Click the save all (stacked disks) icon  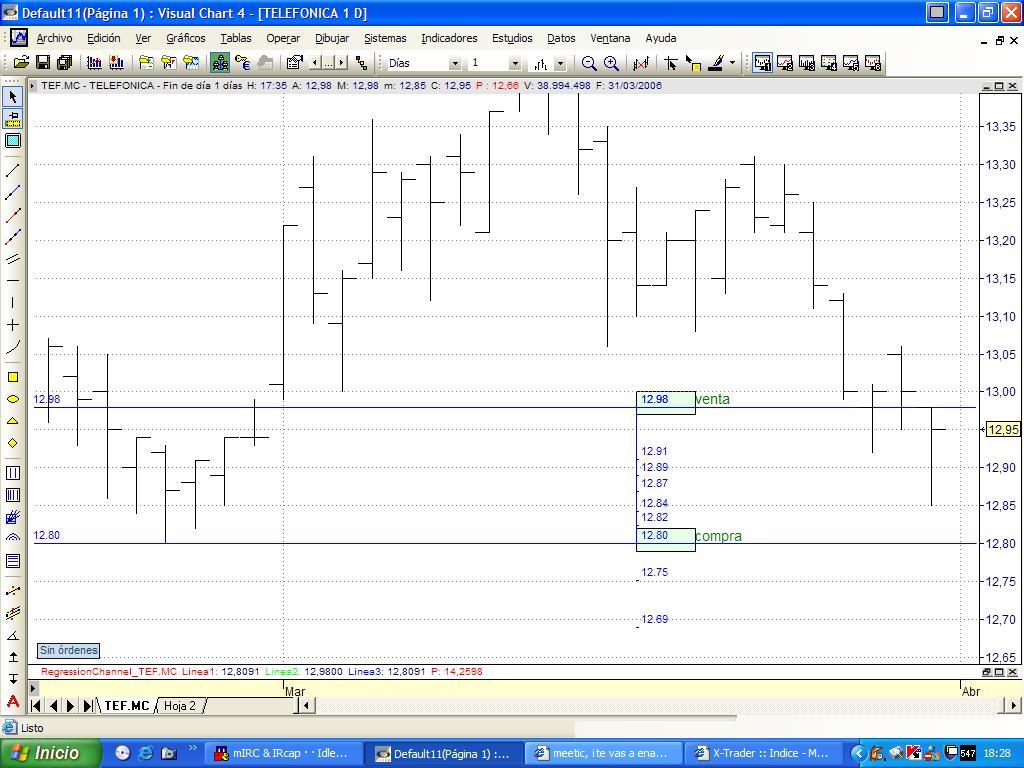pyautogui.click(x=64, y=63)
